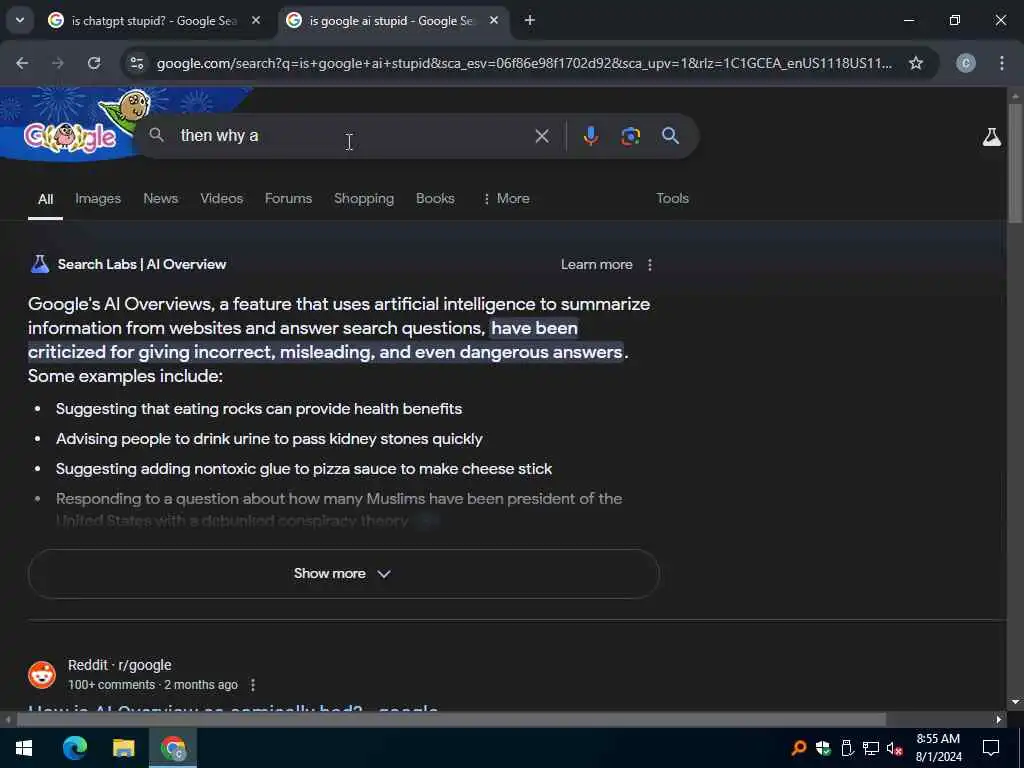View site information icon in address bar
The width and height of the screenshot is (1024, 768).
coord(136,63)
